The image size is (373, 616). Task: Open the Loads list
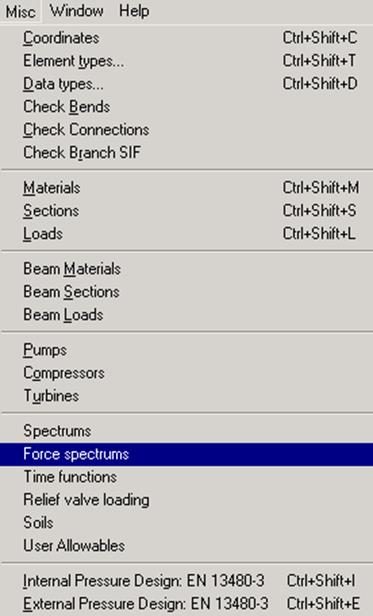pyautogui.click(x=186, y=234)
